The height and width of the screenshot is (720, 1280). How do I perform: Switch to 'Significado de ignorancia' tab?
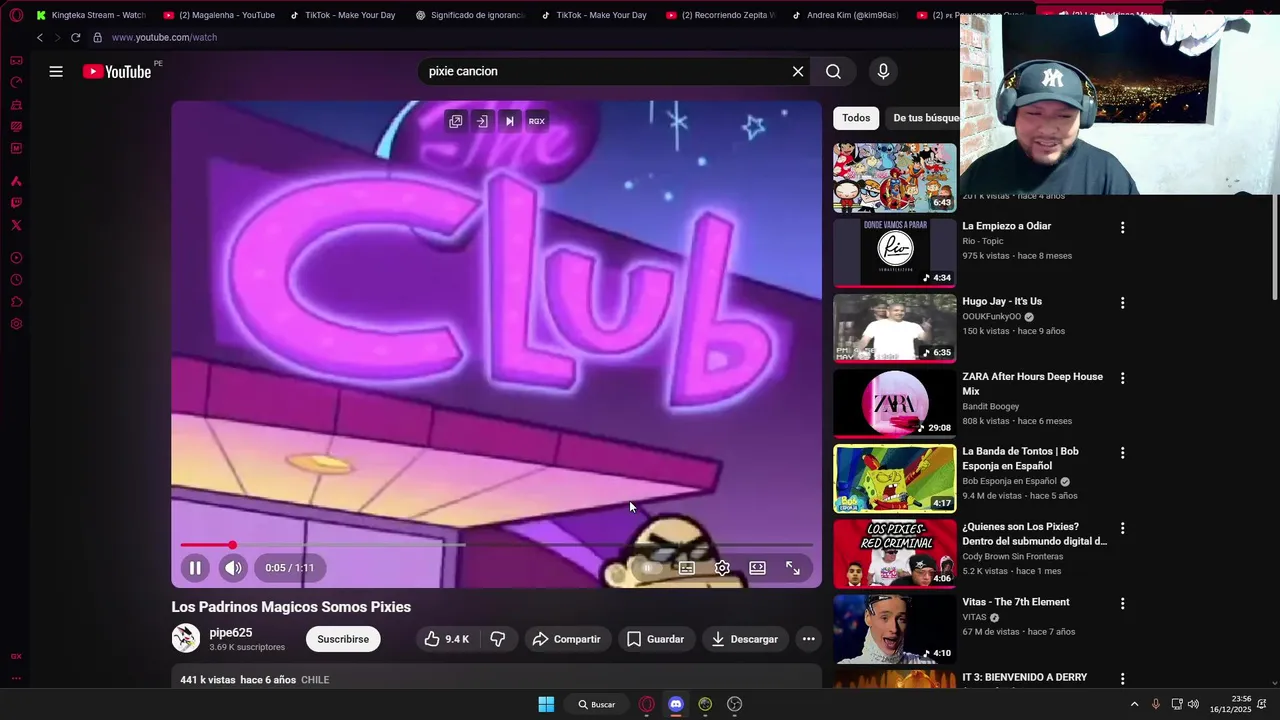[469, 15]
